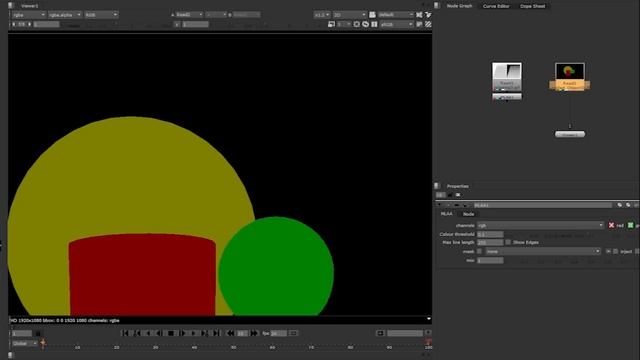The image size is (640, 360).
Task: Click the region of interest icon
Action: coord(357,24)
